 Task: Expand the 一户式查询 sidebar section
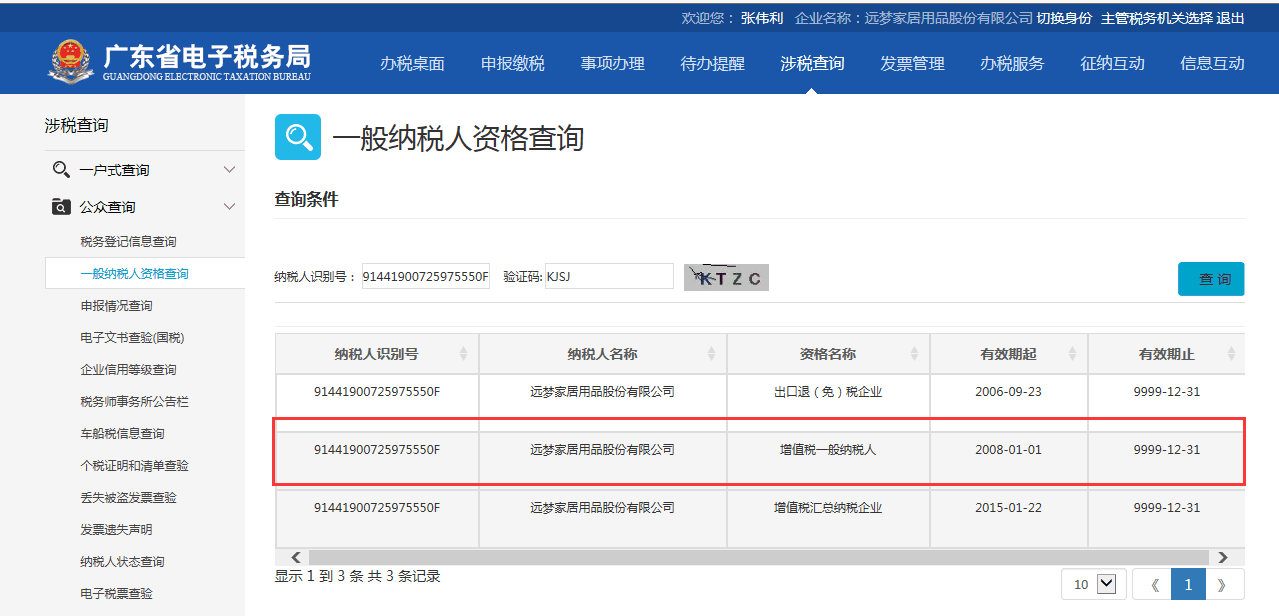[229, 170]
